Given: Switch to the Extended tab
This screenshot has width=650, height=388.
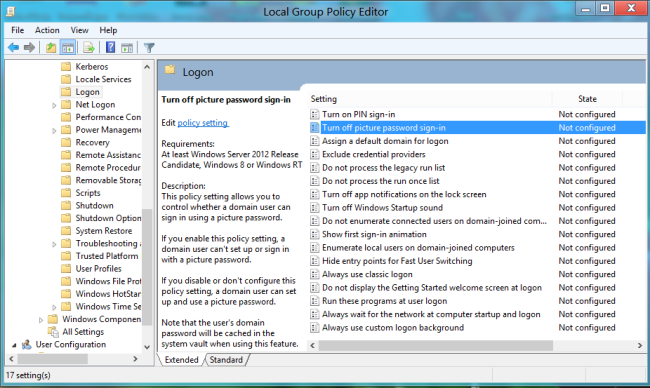Looking at the screenshot, I should (x=182, y=360).
